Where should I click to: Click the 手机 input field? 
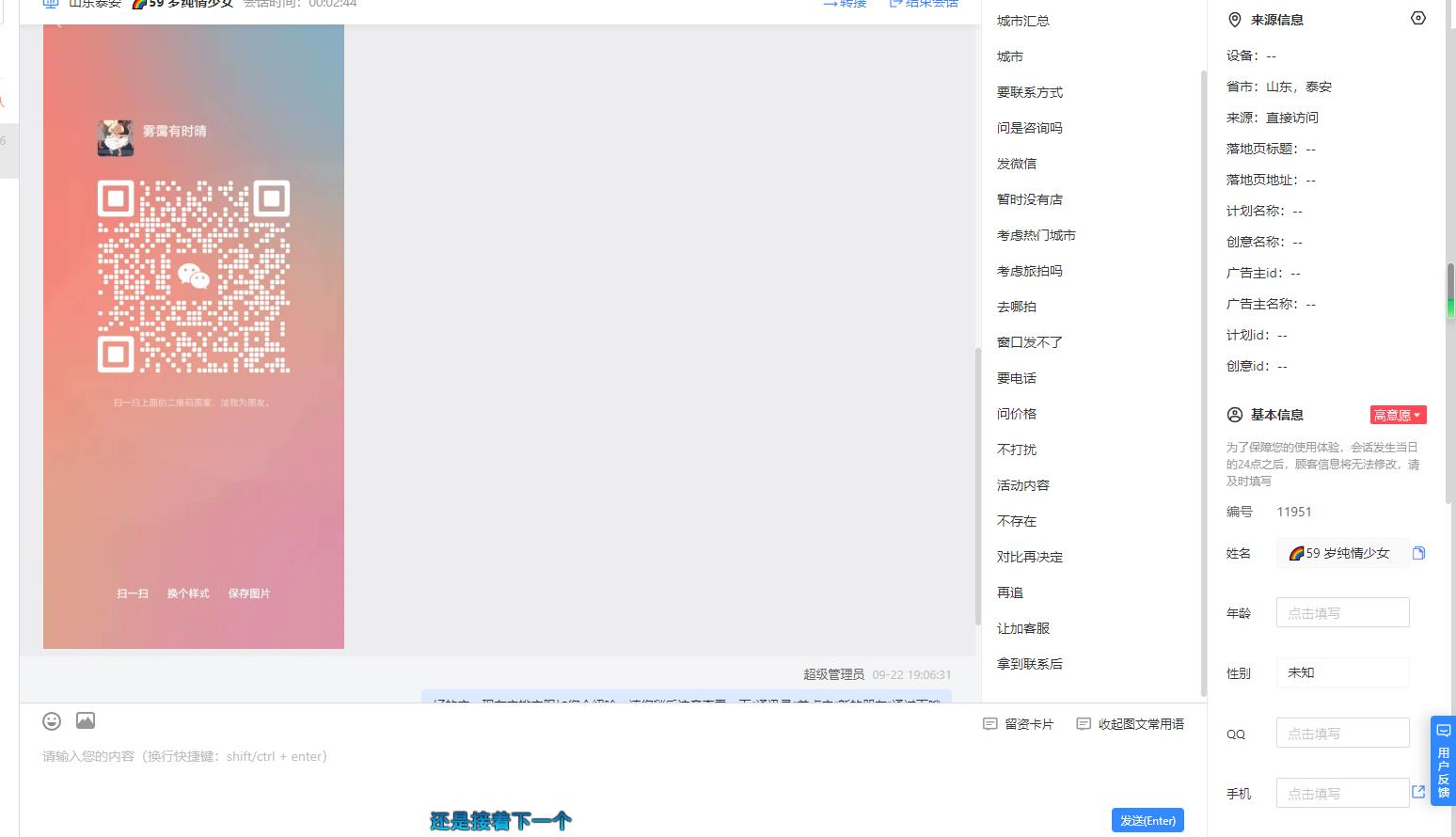(x=1342, y=793)
